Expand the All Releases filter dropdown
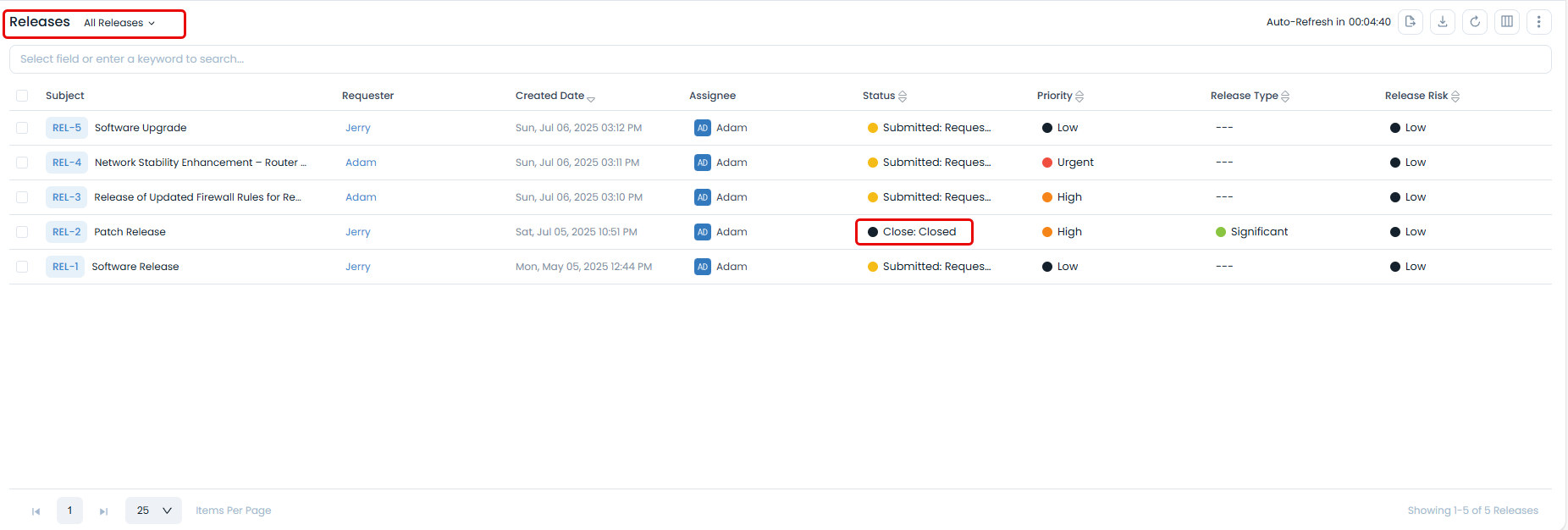This screenshot has height=530, width=1568. [119, 23]
